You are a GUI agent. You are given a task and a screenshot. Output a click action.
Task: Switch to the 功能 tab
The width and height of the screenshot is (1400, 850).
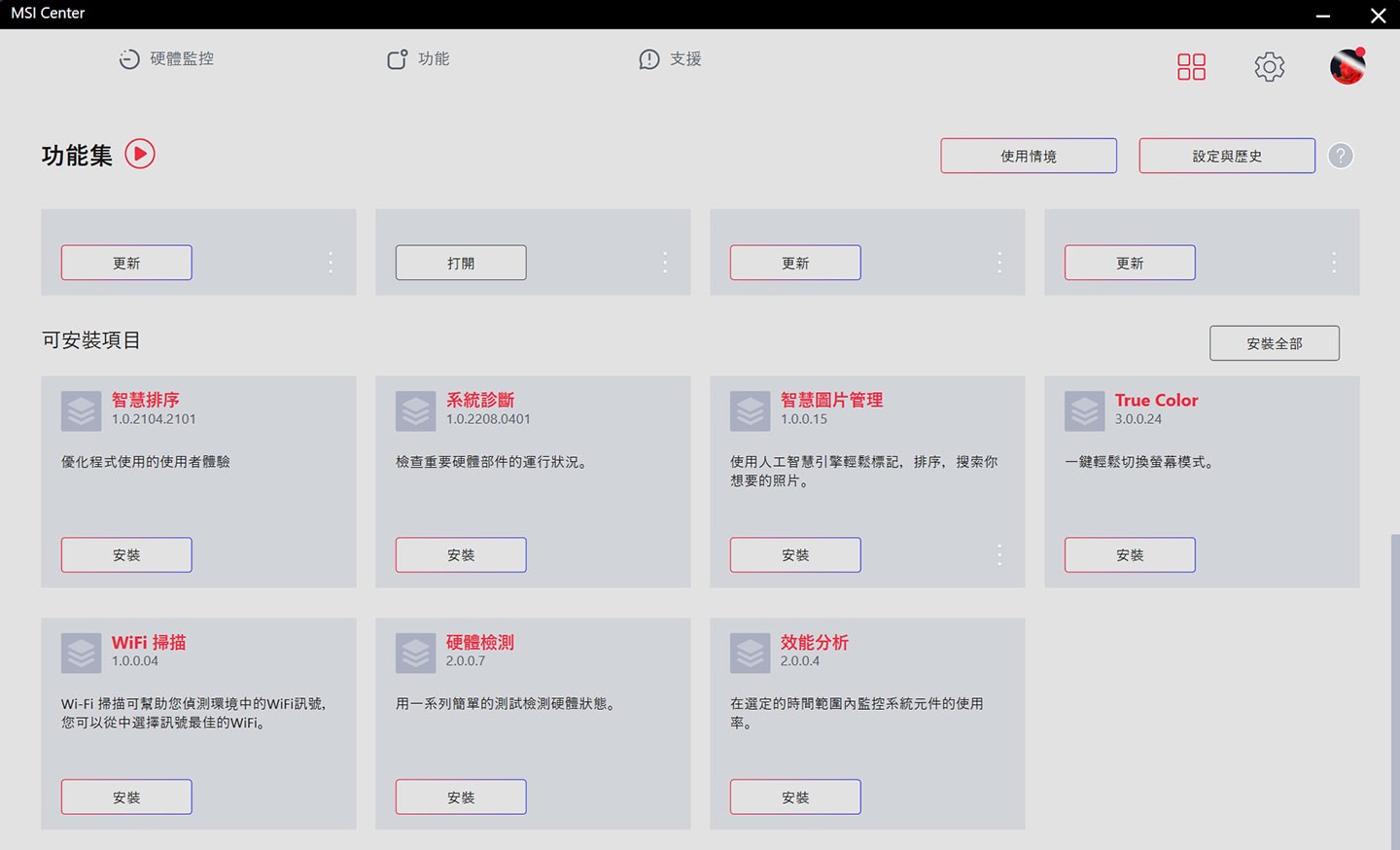point(418,59)
